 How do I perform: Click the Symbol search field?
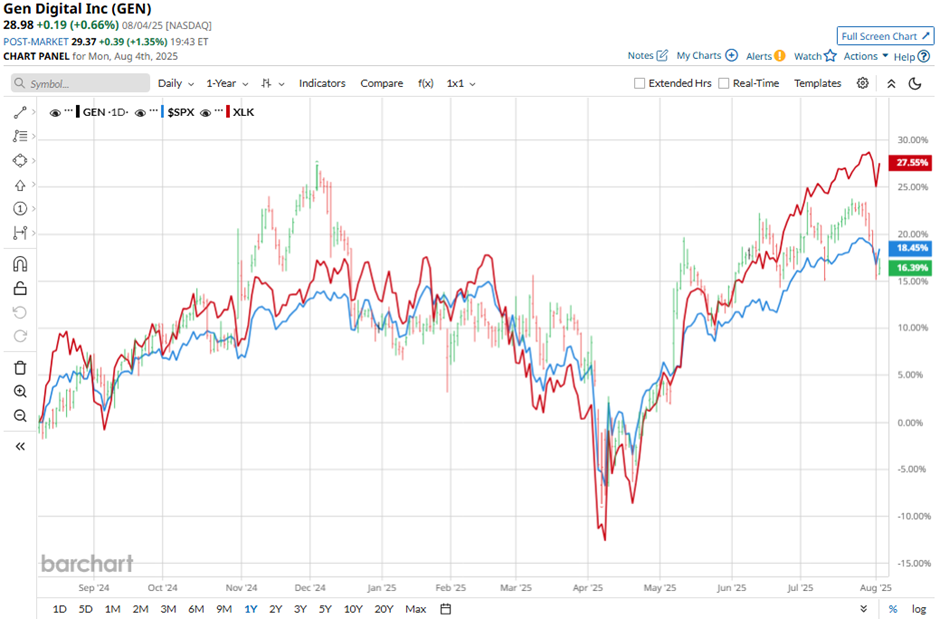(x=80, y=83)
